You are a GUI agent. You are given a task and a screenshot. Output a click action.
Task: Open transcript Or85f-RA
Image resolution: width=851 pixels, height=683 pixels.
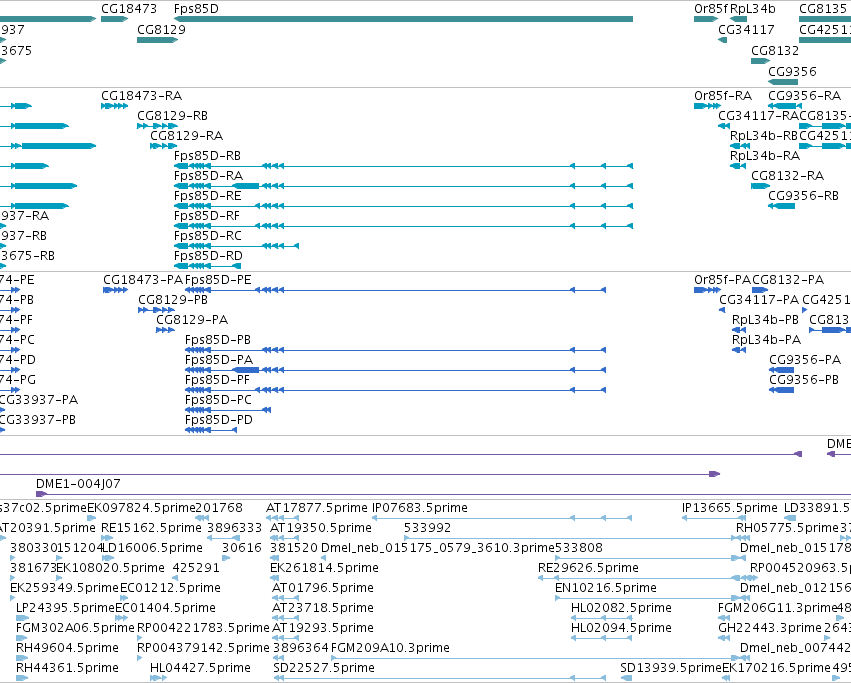pyautogui.click(x=723, y=96)
